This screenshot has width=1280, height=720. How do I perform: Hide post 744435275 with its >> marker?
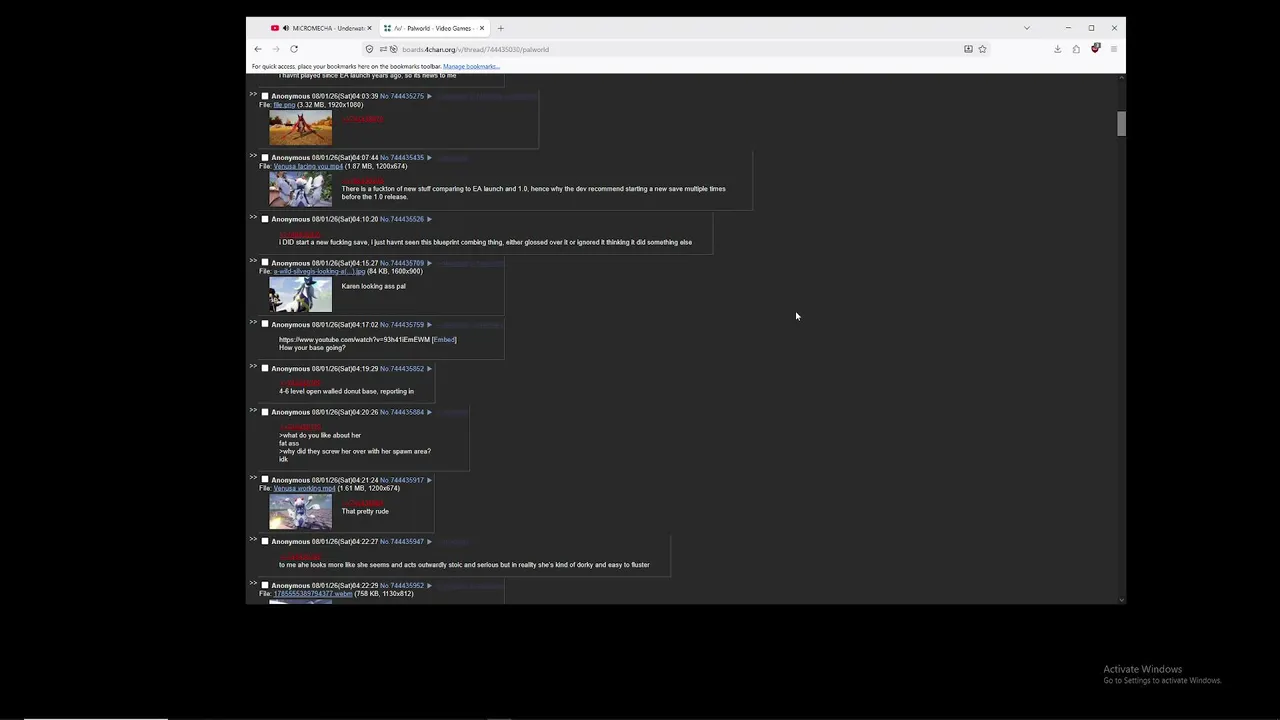tap(253, 94)
